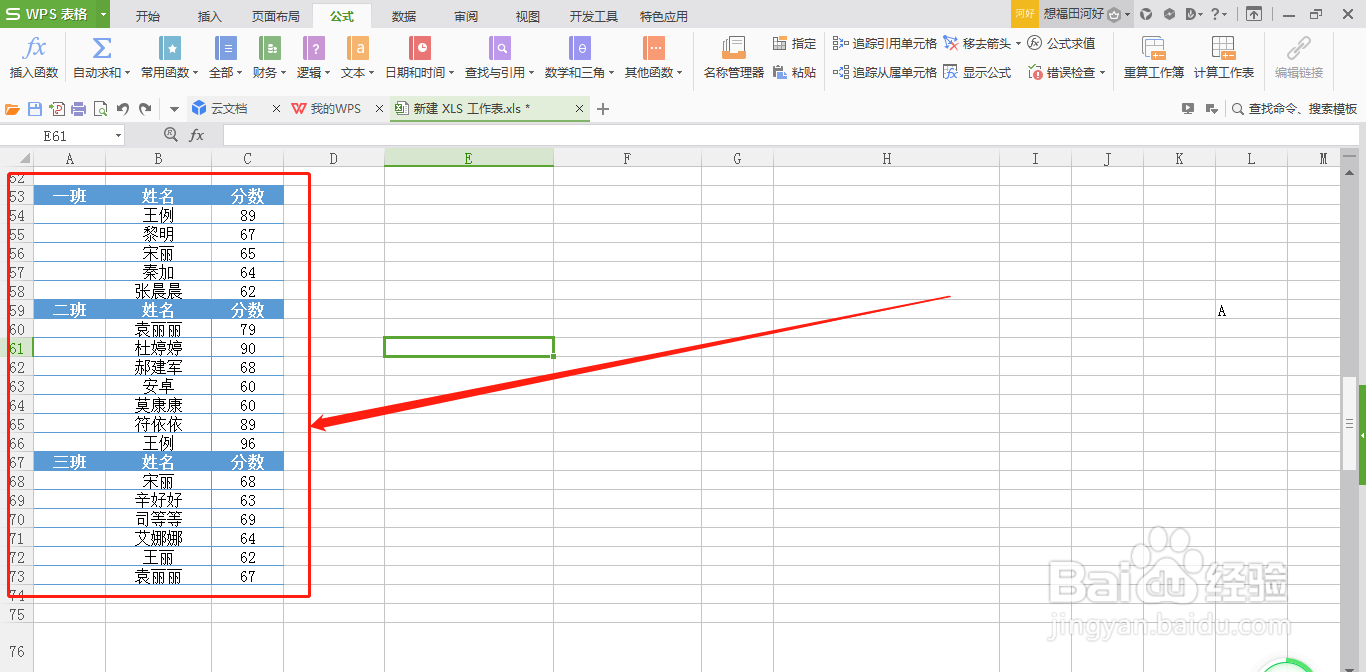
Task: Click the 全部 functions book icon
Action: pos(226,48)
